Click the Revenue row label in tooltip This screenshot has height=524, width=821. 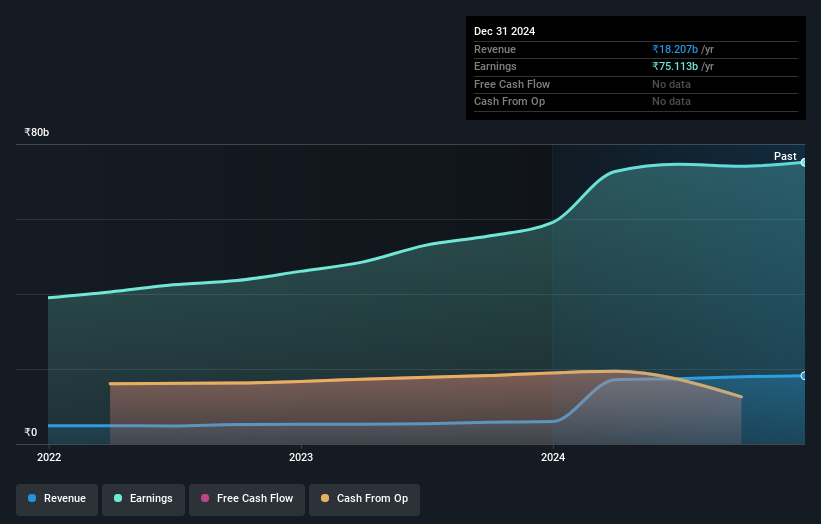point(495,49)
